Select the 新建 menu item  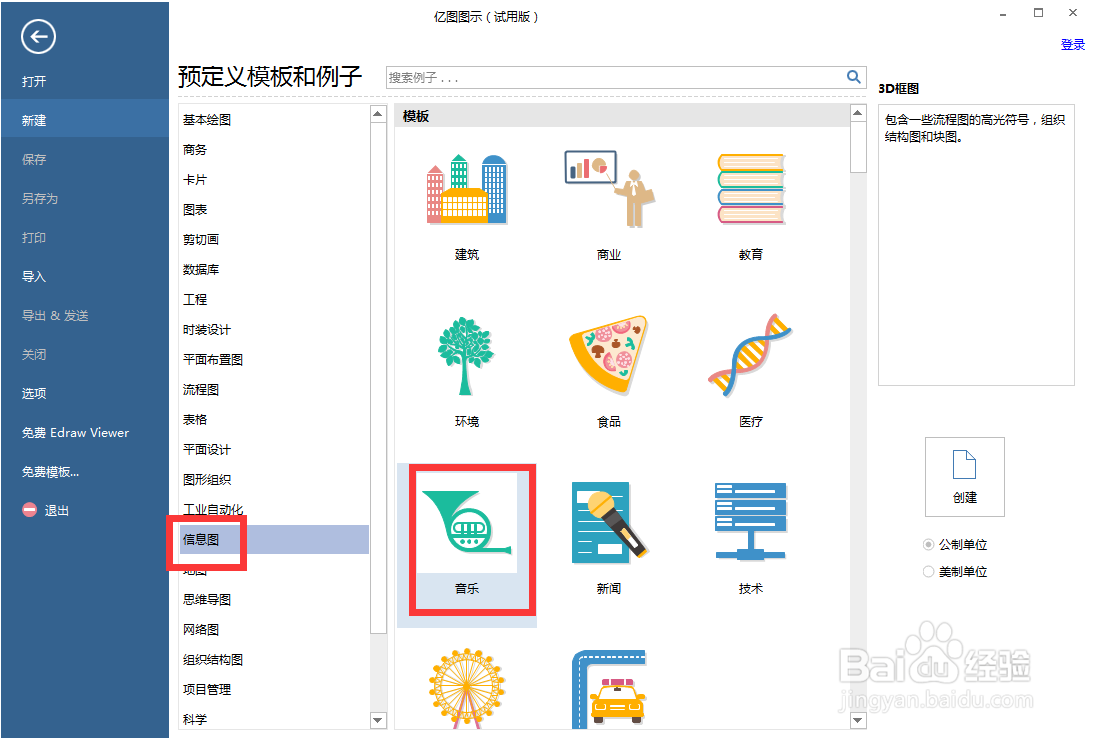(x=84, y=121)
